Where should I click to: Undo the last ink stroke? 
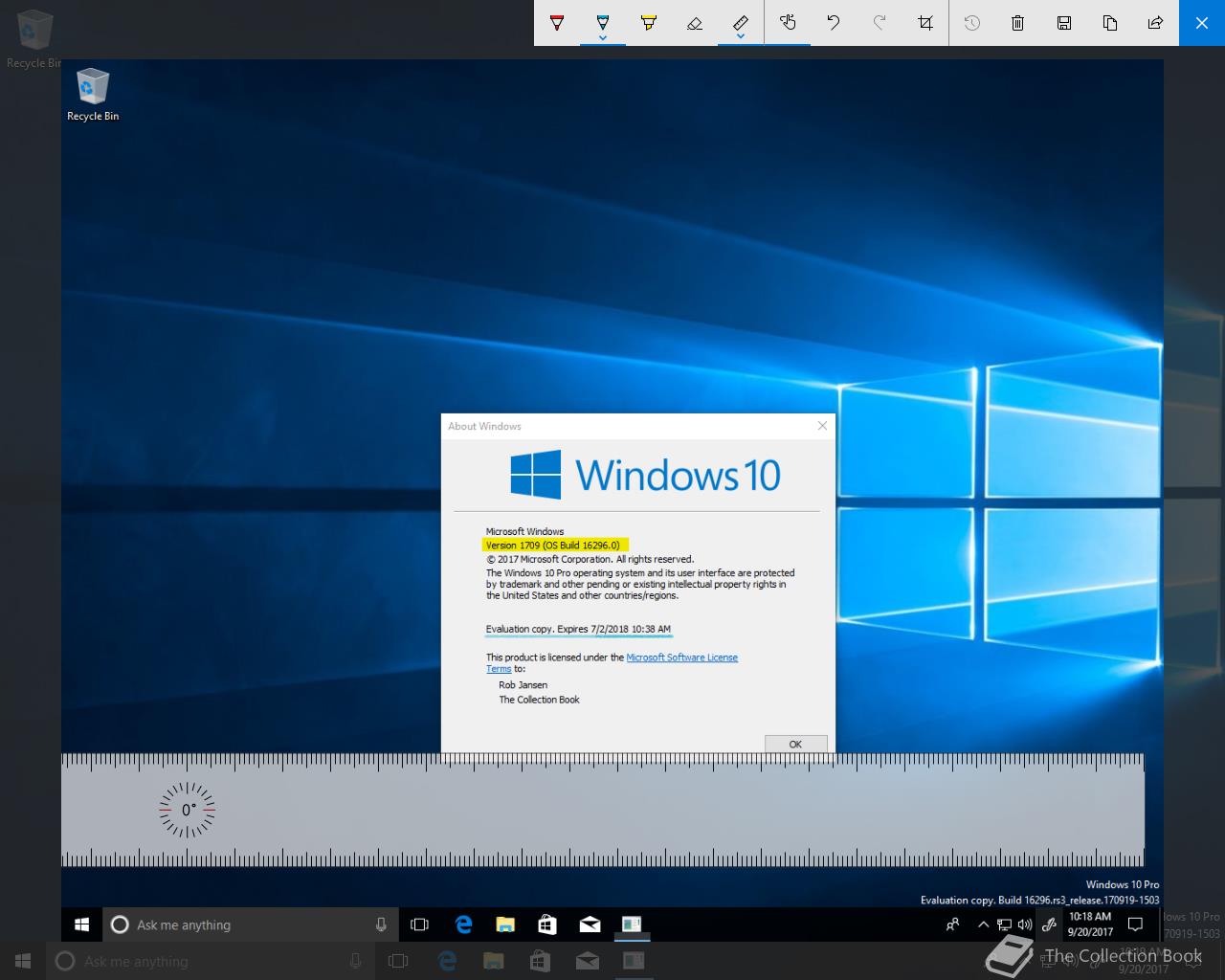pos(834,22)
